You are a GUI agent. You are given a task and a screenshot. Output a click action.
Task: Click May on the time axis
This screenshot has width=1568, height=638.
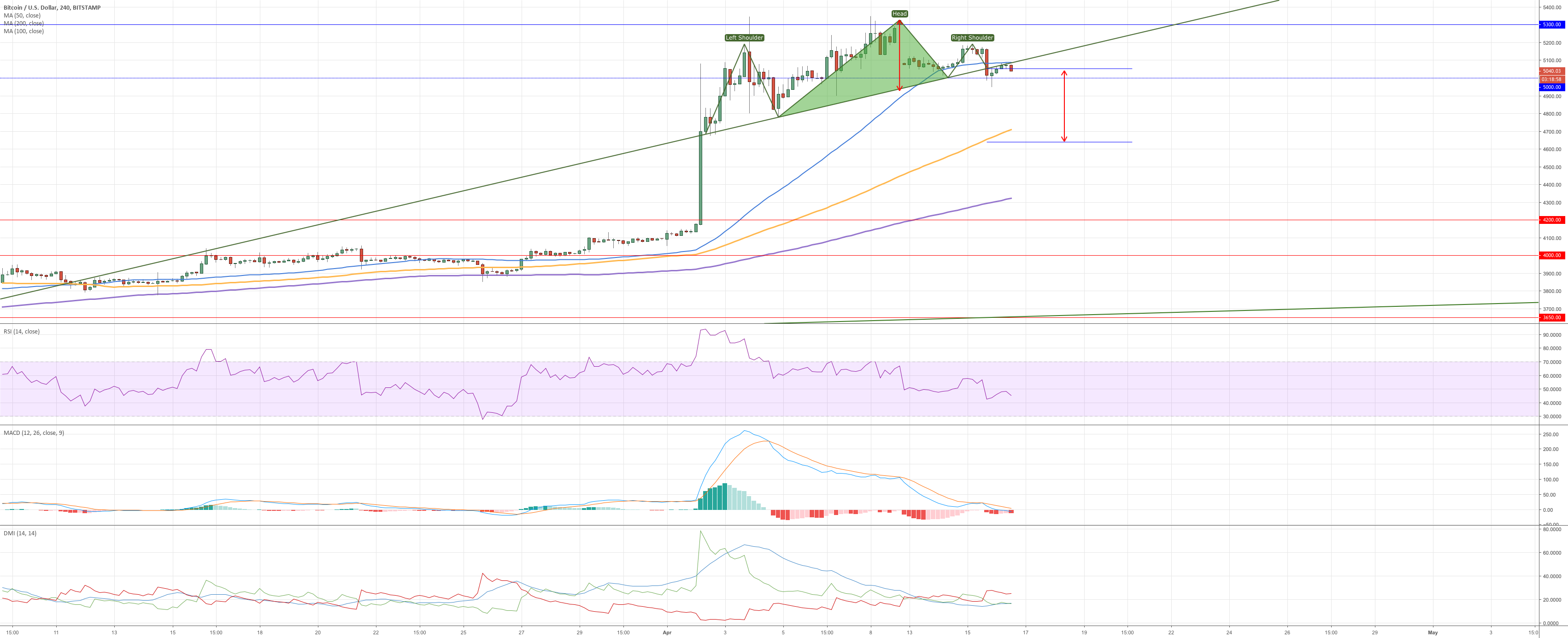[x=1433, y=632]
